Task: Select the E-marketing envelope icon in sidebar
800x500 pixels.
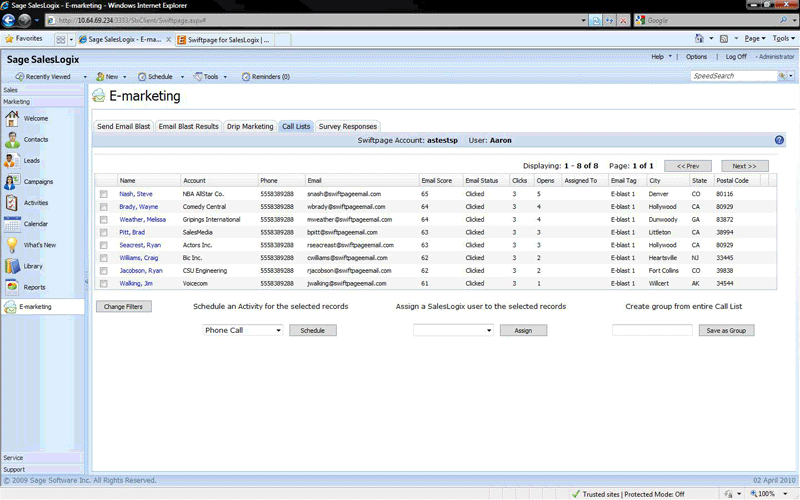Action: click(x=10, y=307)
